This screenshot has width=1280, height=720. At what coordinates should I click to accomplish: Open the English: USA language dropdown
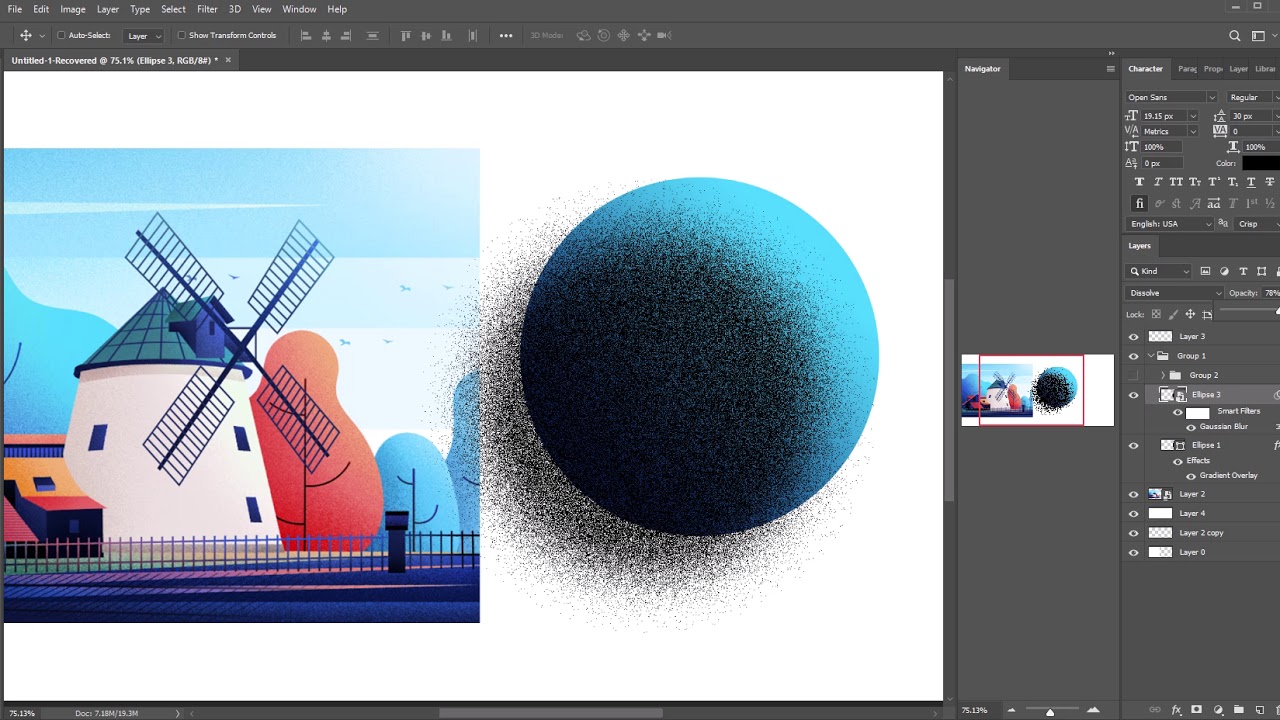click(1171, 224)
